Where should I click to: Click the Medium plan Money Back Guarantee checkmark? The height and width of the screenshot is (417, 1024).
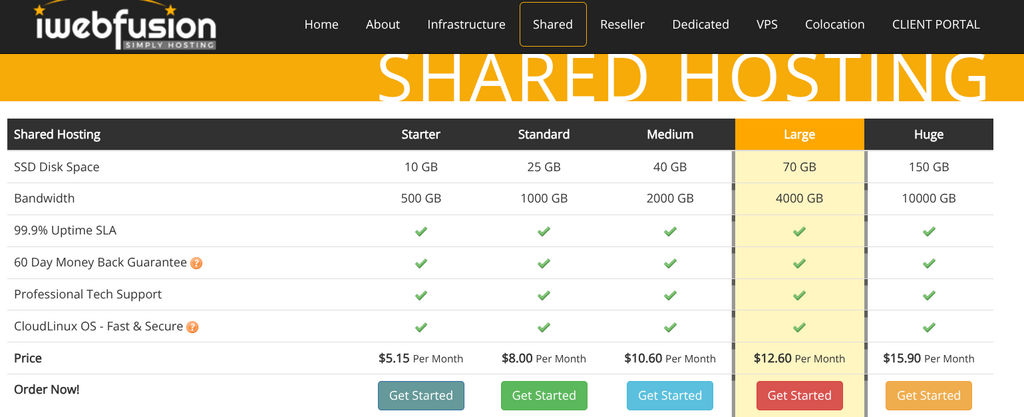pos(670,263)
